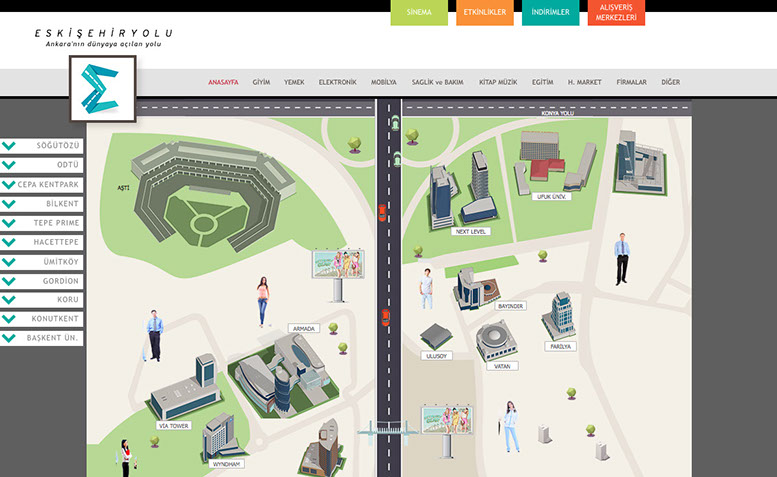Click the Alışveriş Merkezleri button
The image size is (777, 477).
coord(616,12)
